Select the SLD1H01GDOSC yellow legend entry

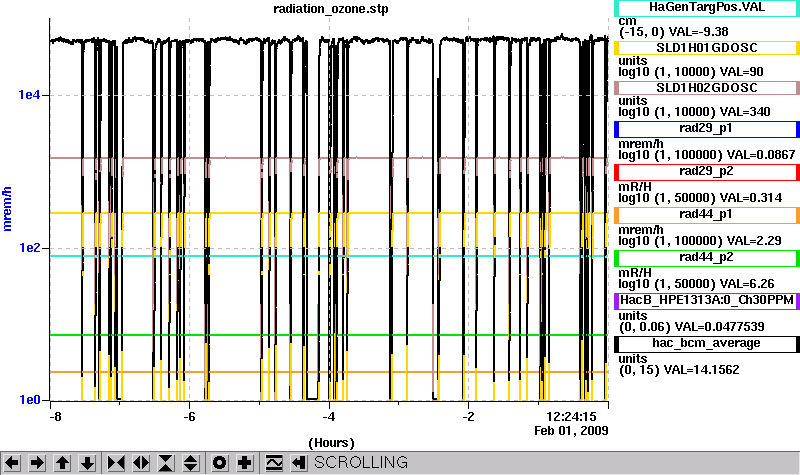(x=707, y=48)
